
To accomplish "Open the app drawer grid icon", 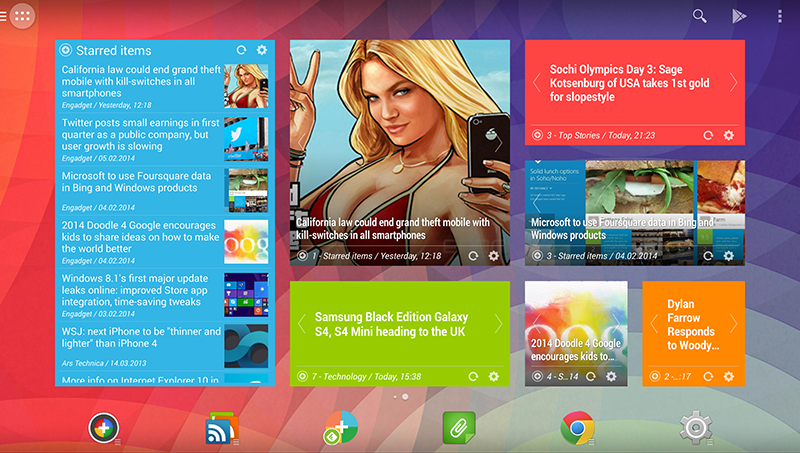I will click(x=22, y=16).
